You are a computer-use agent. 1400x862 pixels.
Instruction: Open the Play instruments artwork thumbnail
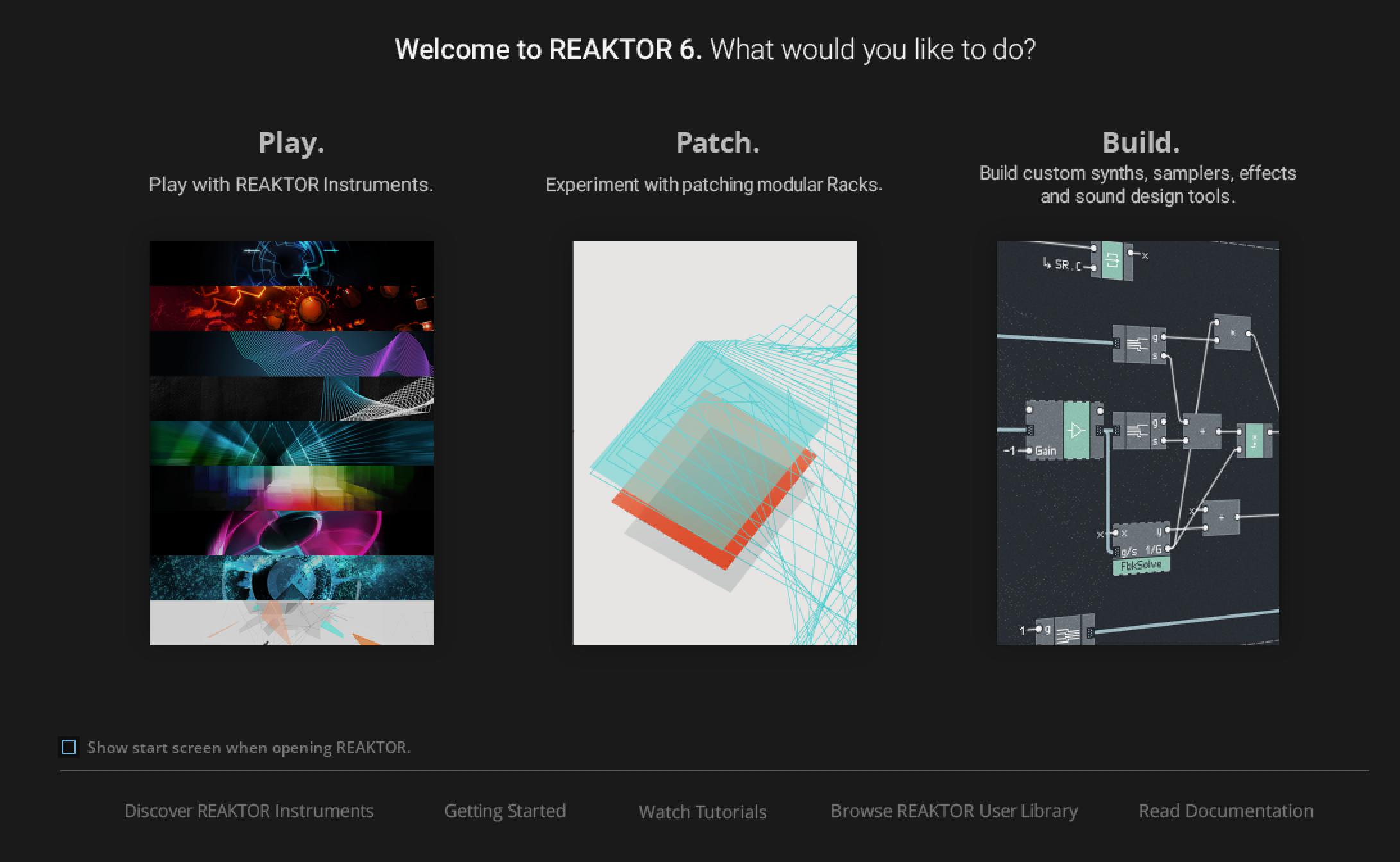coord(292,443)
